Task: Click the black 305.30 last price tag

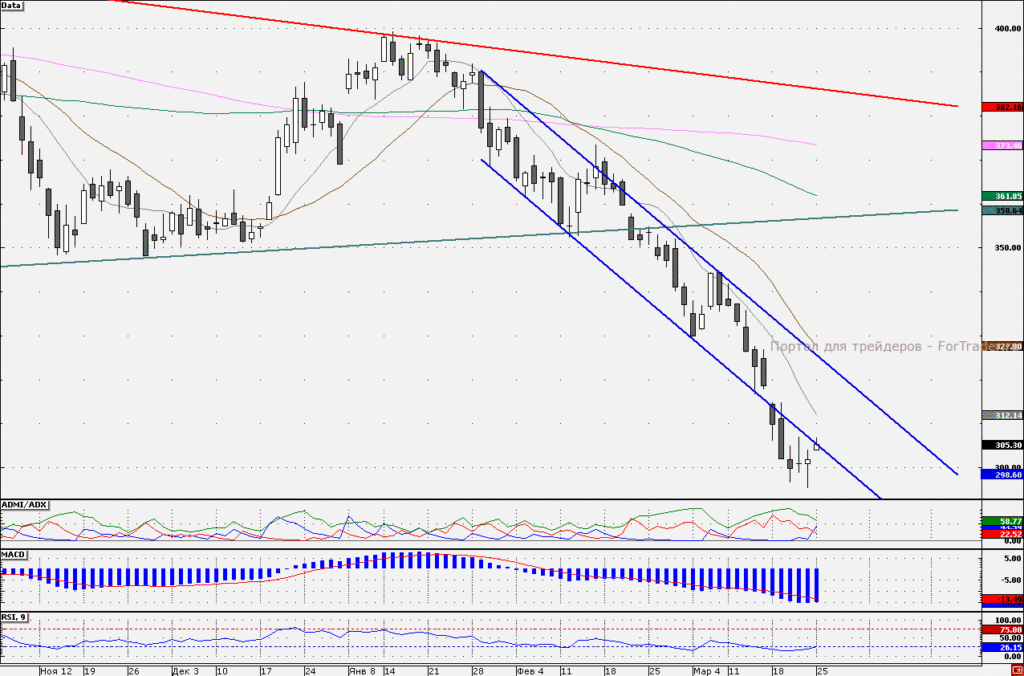Action: tap(1002, 445)
